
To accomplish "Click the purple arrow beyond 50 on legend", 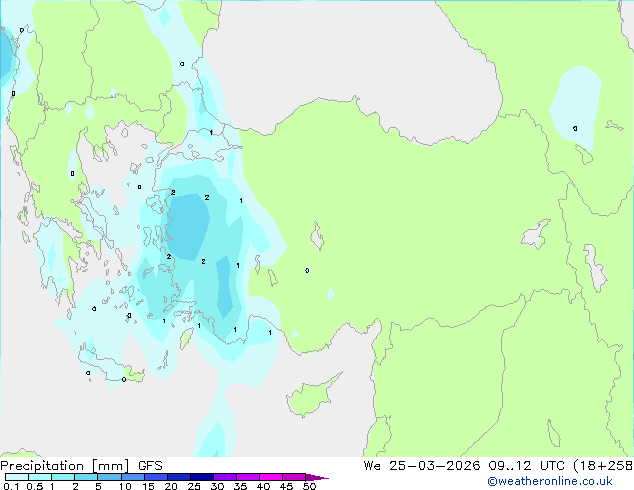I will [317, 477].
